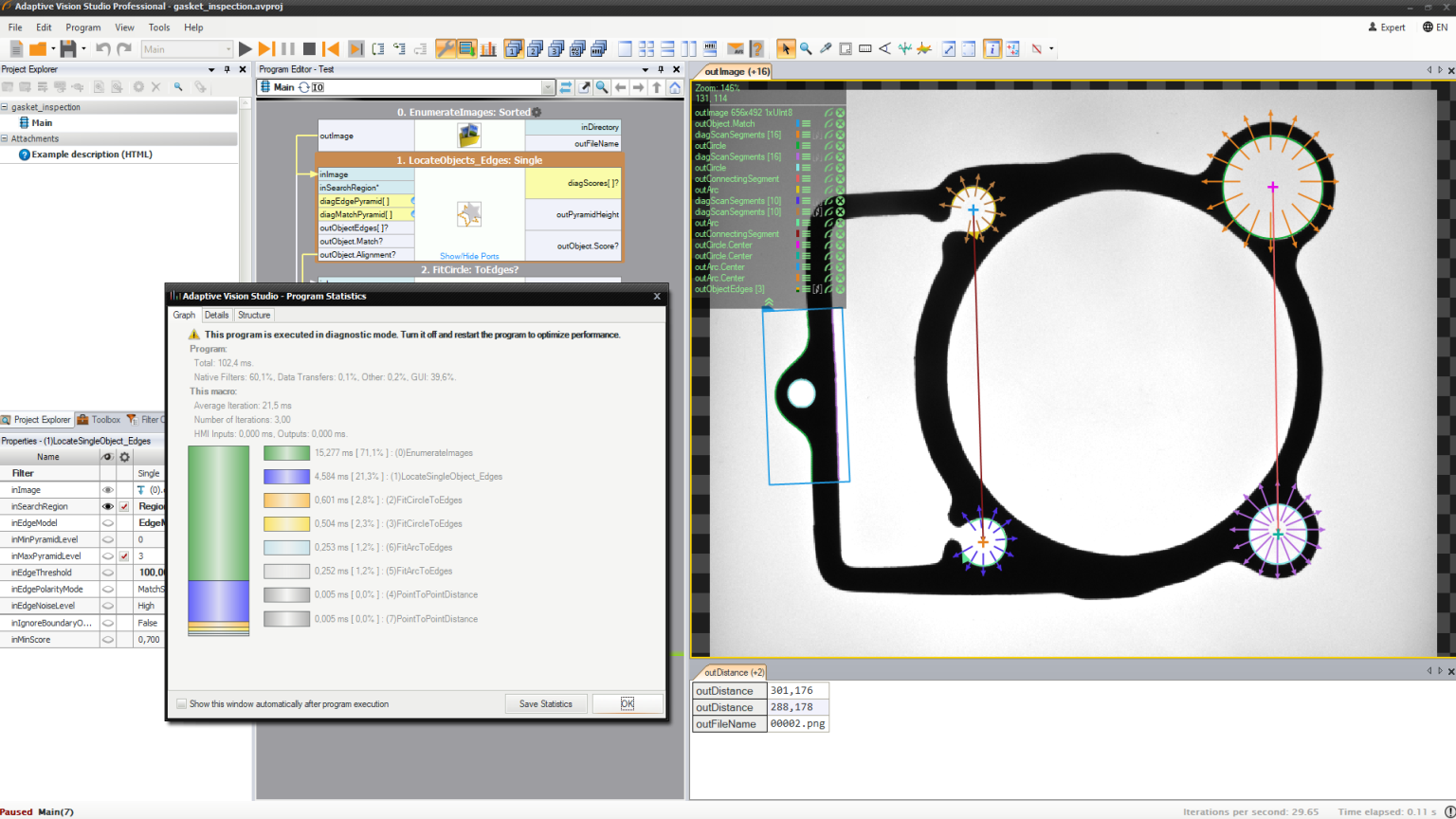This screenshot has height=819, width=1456.
Task: Click the Run program play button
Action: tap(245, 48)
